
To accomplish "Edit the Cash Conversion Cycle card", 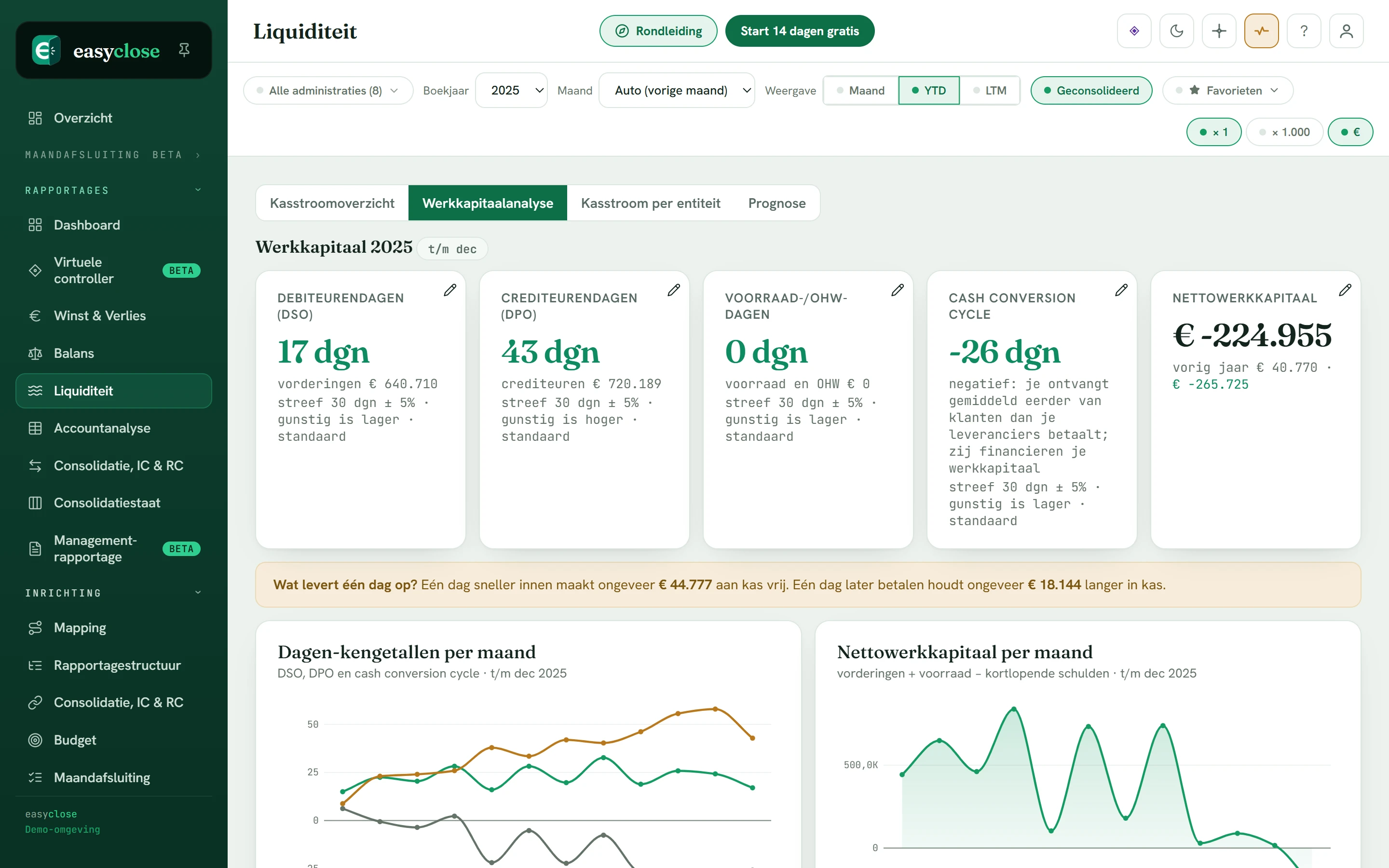I will (x=1121, y=290).
